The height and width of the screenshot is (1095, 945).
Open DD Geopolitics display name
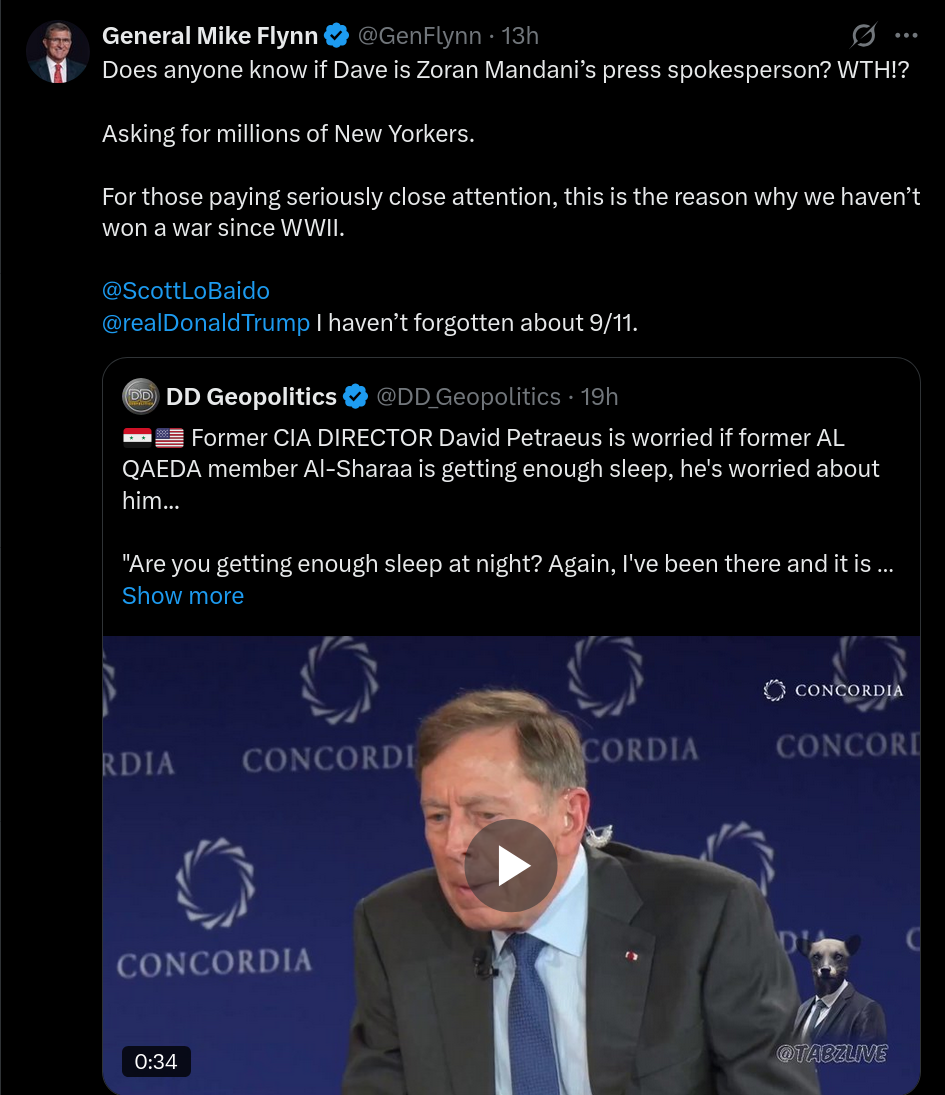coord(251,397)
